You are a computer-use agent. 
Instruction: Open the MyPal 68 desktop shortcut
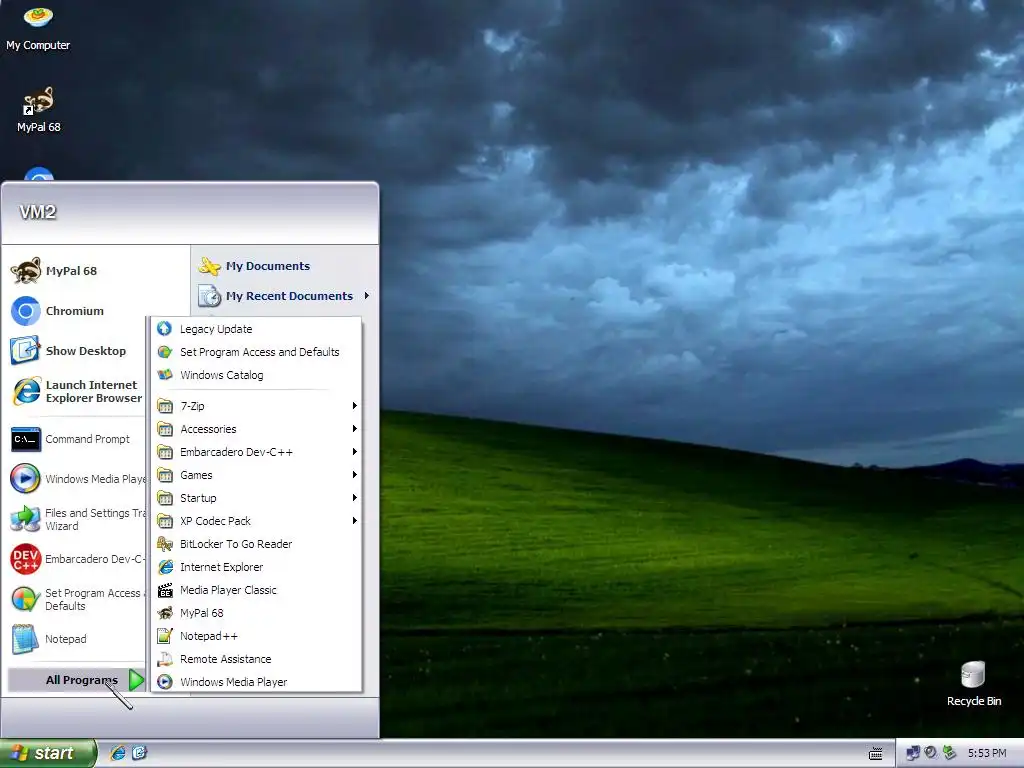pyautogui.click(x=38, y=110)
